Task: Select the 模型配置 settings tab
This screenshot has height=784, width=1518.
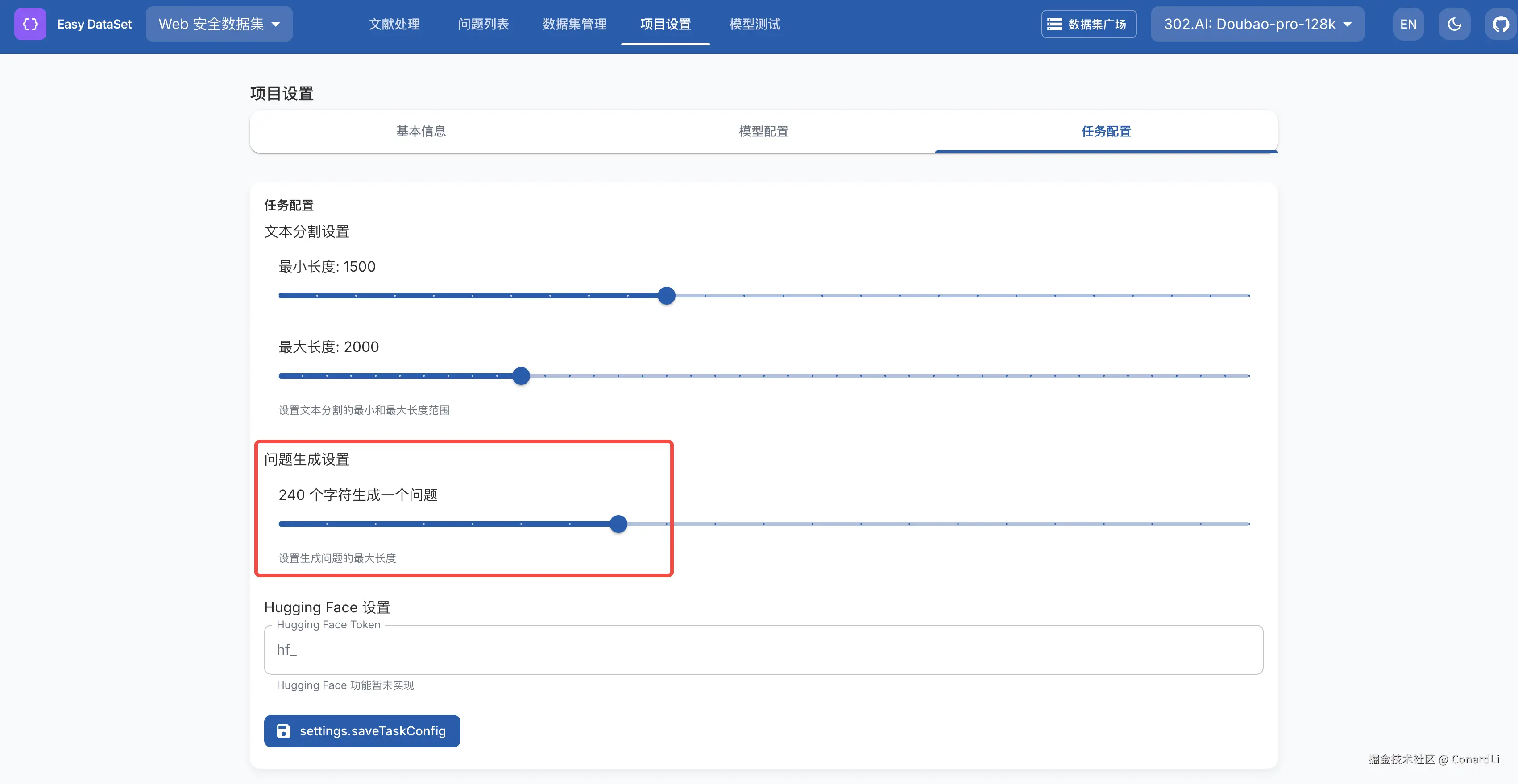Action: (x=763, y=131)
